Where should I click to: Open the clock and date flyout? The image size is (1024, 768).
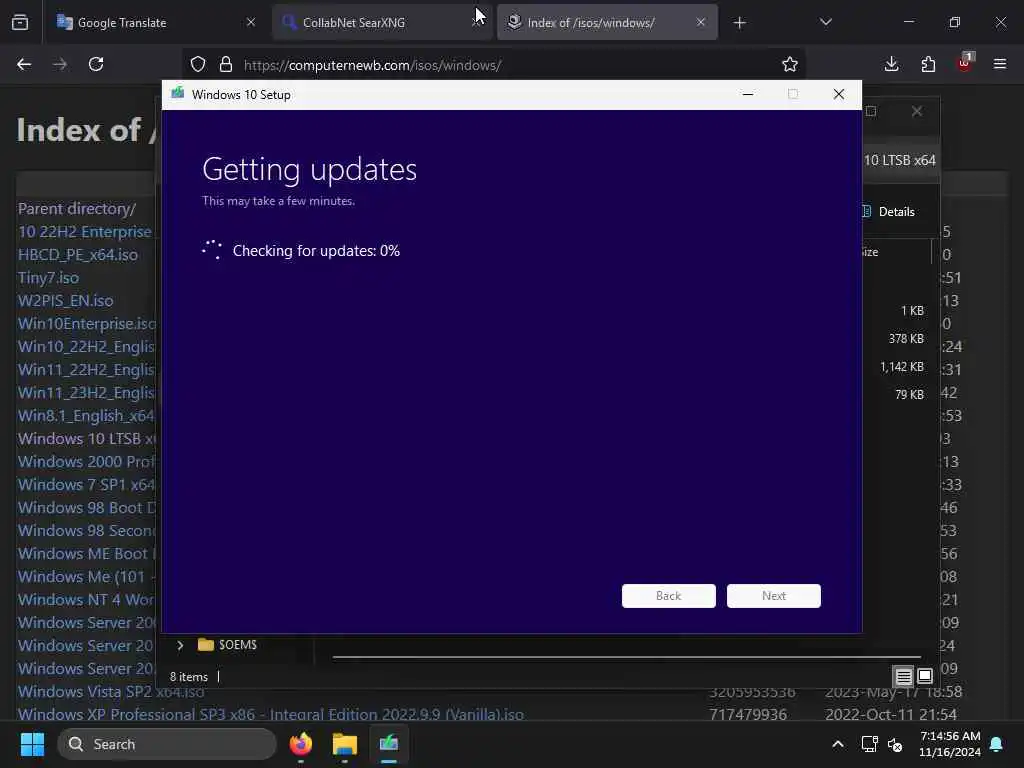(x=950, y=744)
